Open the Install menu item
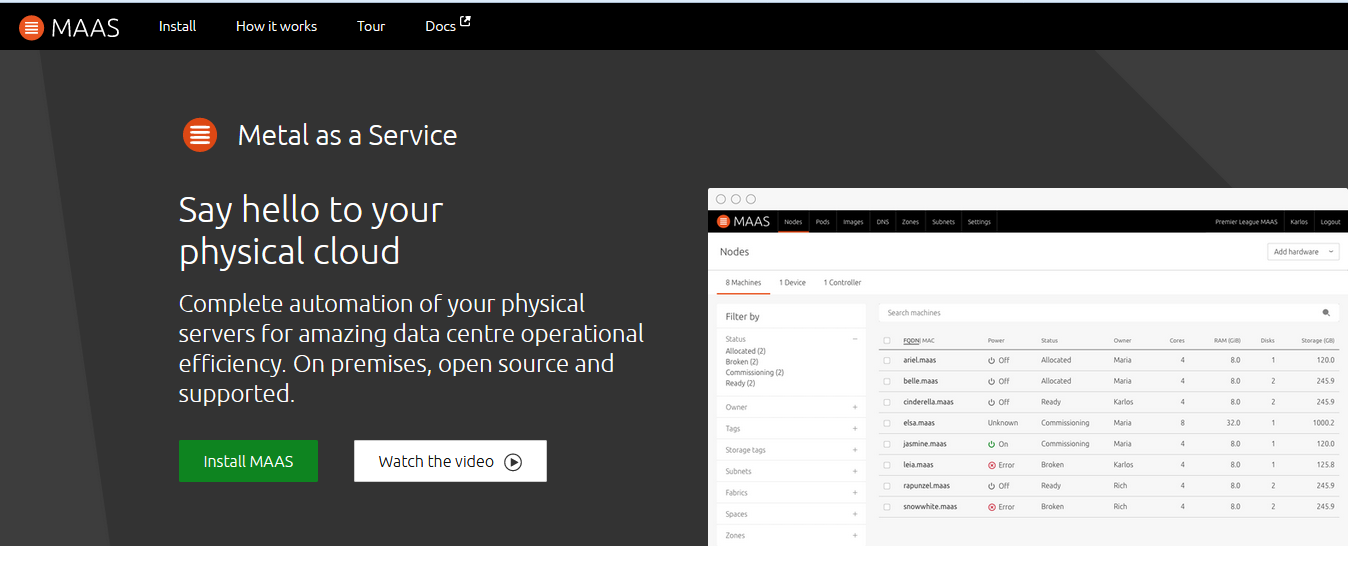 178,26
